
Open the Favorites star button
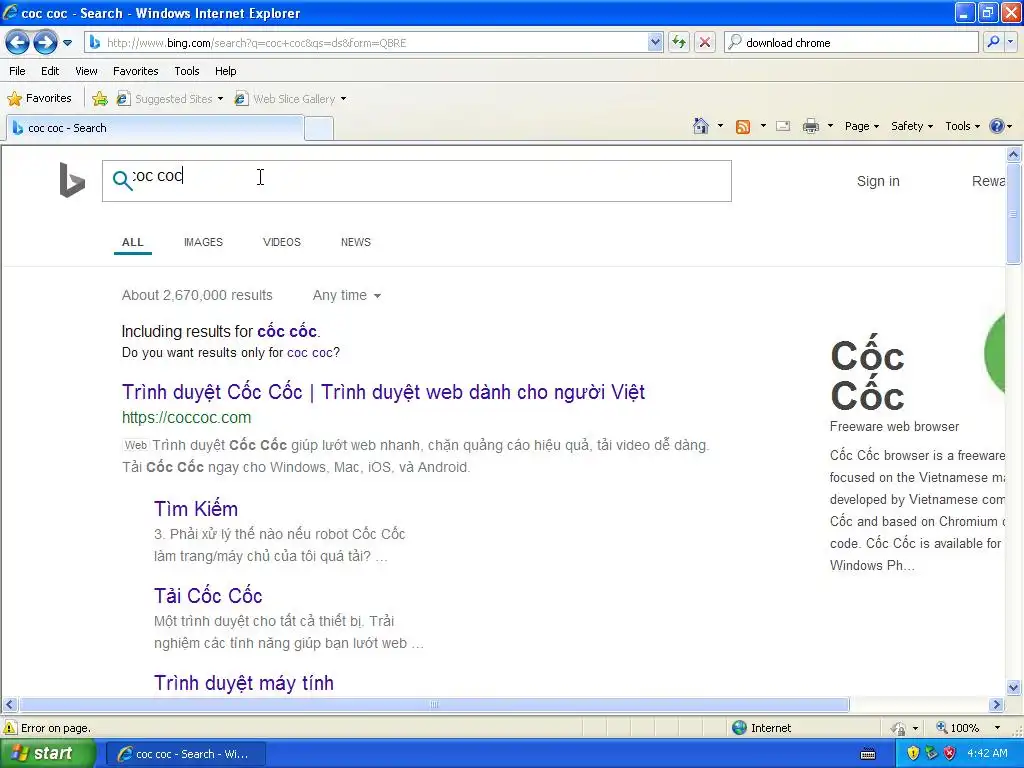point(40,99)
